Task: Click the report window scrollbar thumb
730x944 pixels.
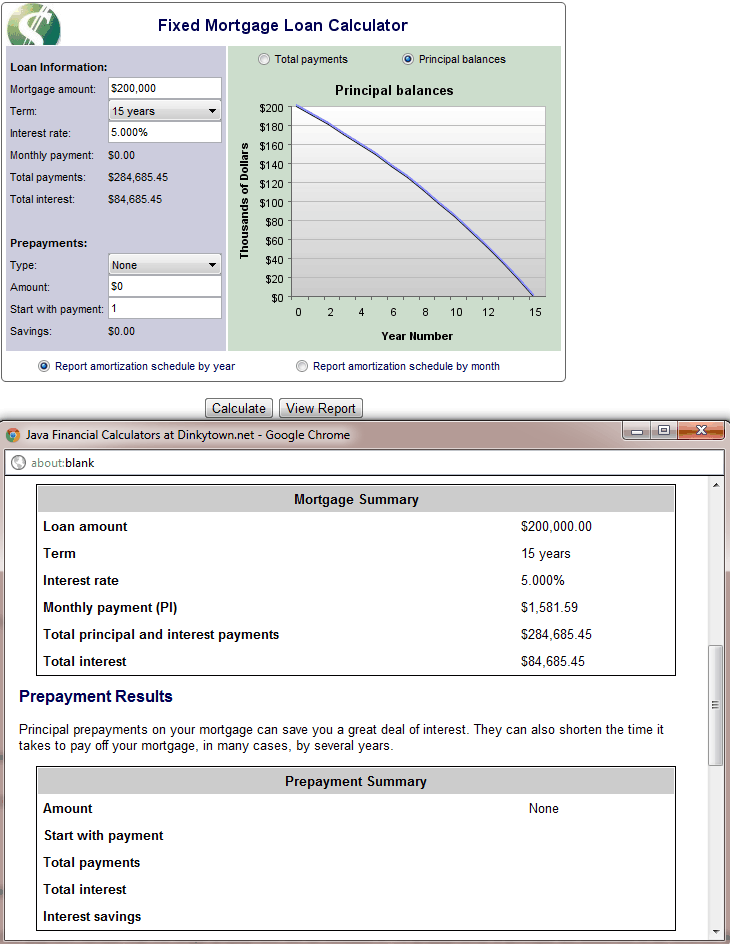Action: pos(715,705)
